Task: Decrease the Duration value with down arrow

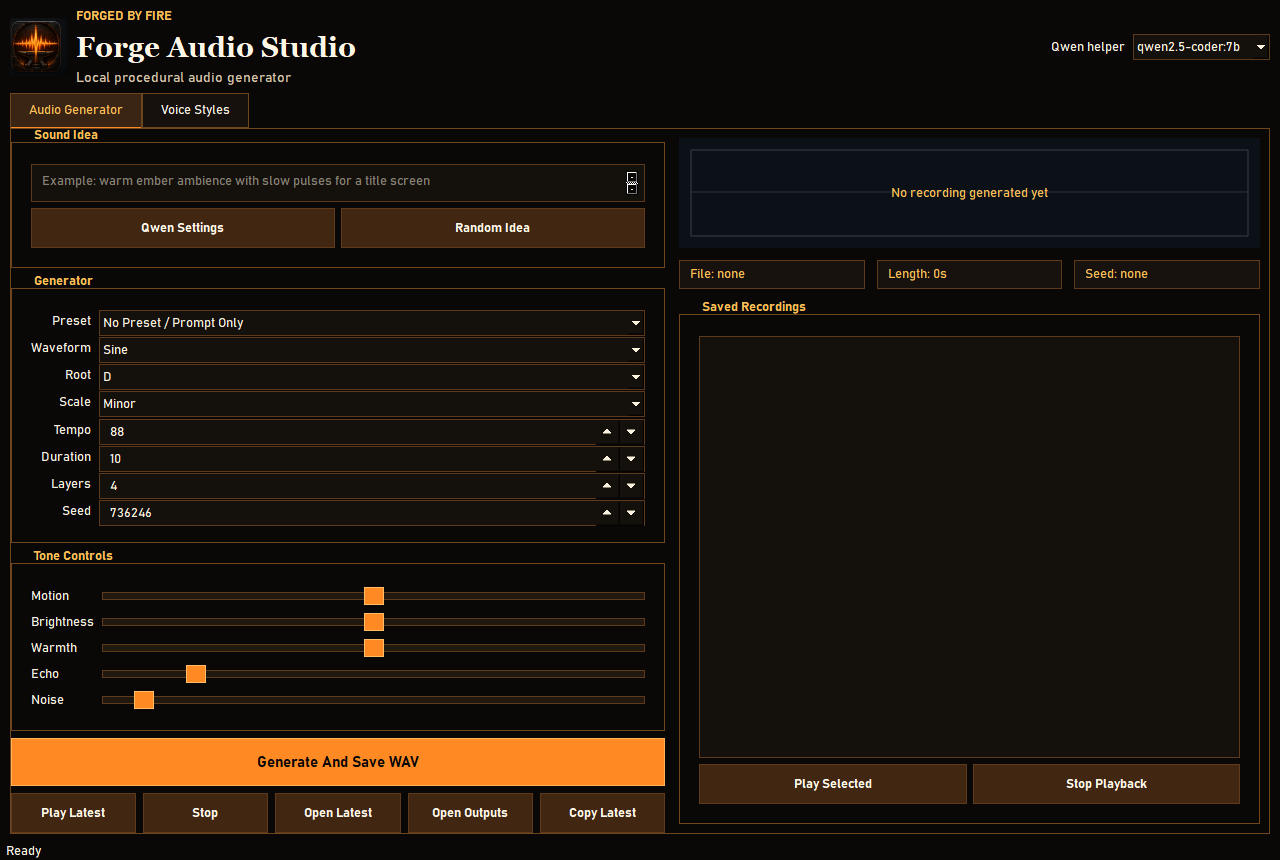Action: tap(631, 459)
